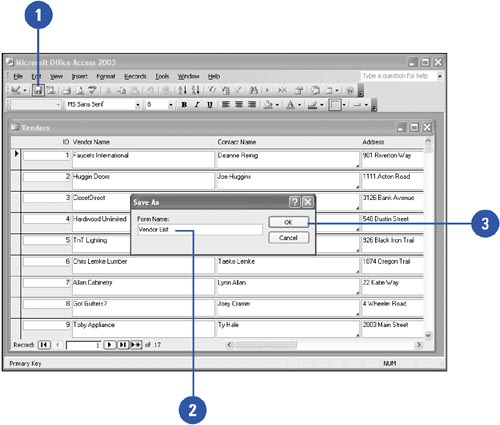Open the View menu
This screenshot has width=500, height=425.
[x=56, y=76]
